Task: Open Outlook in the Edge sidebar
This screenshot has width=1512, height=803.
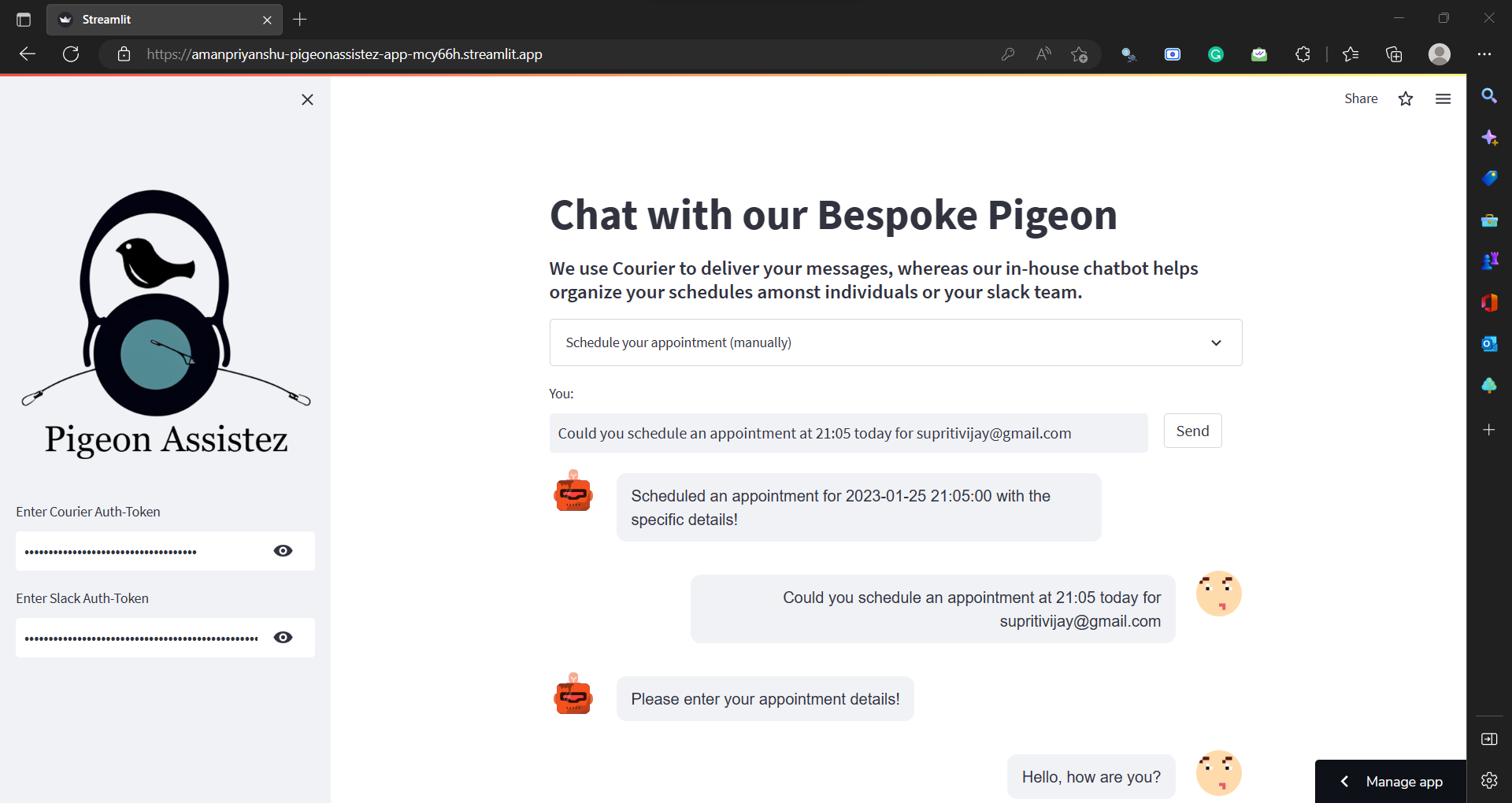Action: [1488, 344]
